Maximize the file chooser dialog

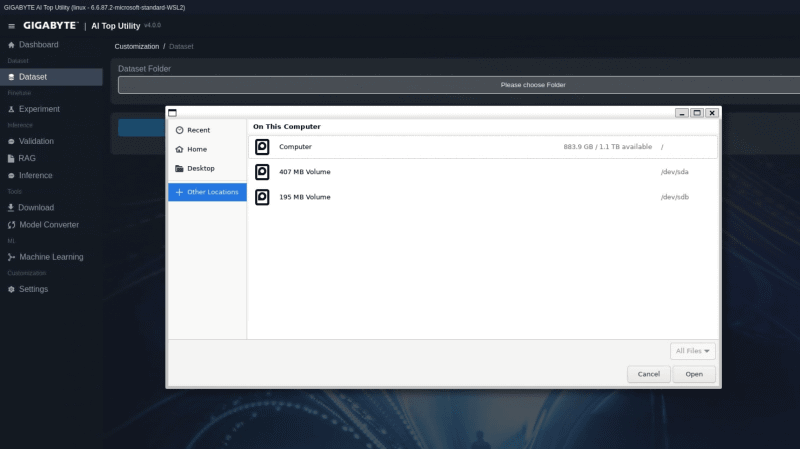point(697,113)
